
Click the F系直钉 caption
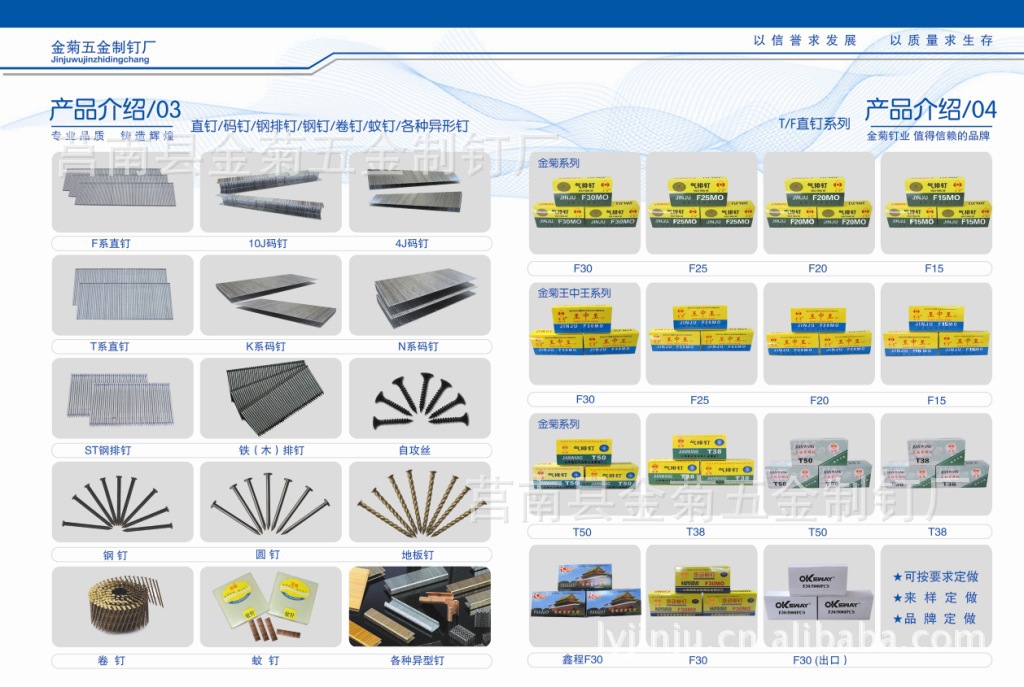point(110,244)
